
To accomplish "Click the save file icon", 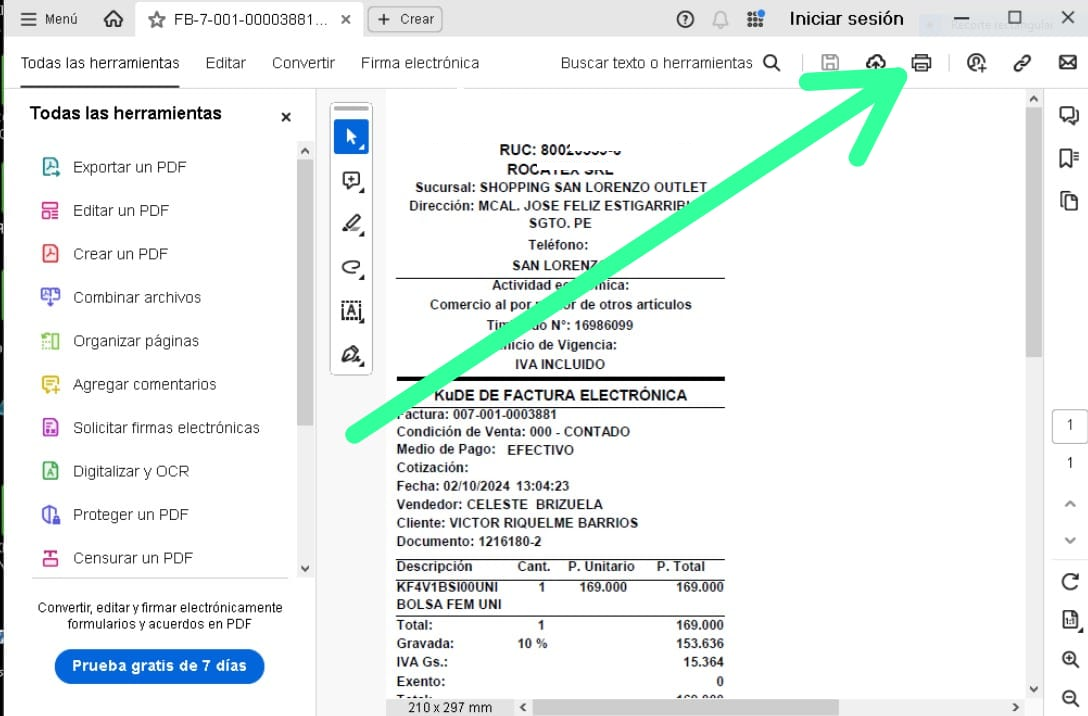I will click(829, 63).
